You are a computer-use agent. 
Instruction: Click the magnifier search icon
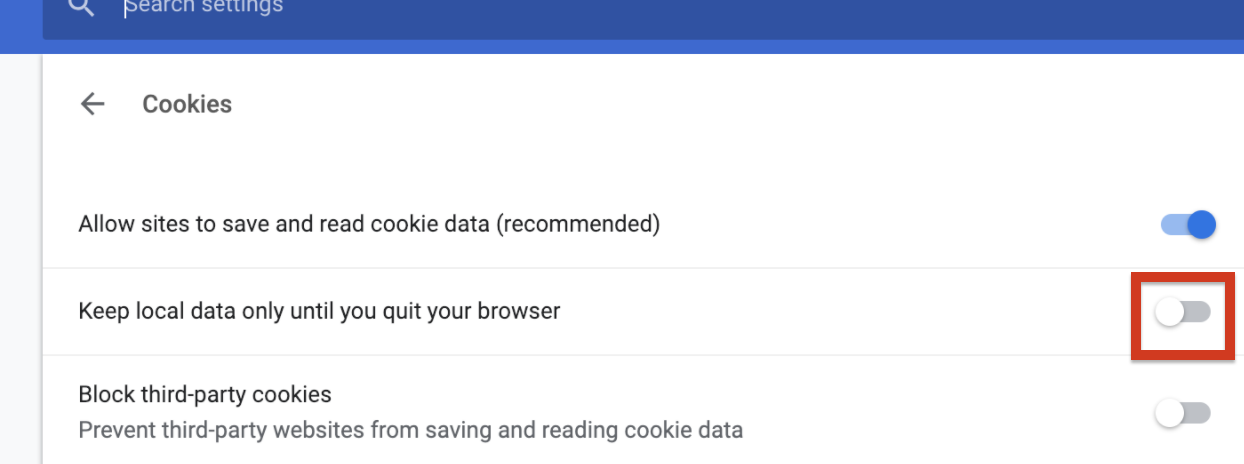point(81,8)
